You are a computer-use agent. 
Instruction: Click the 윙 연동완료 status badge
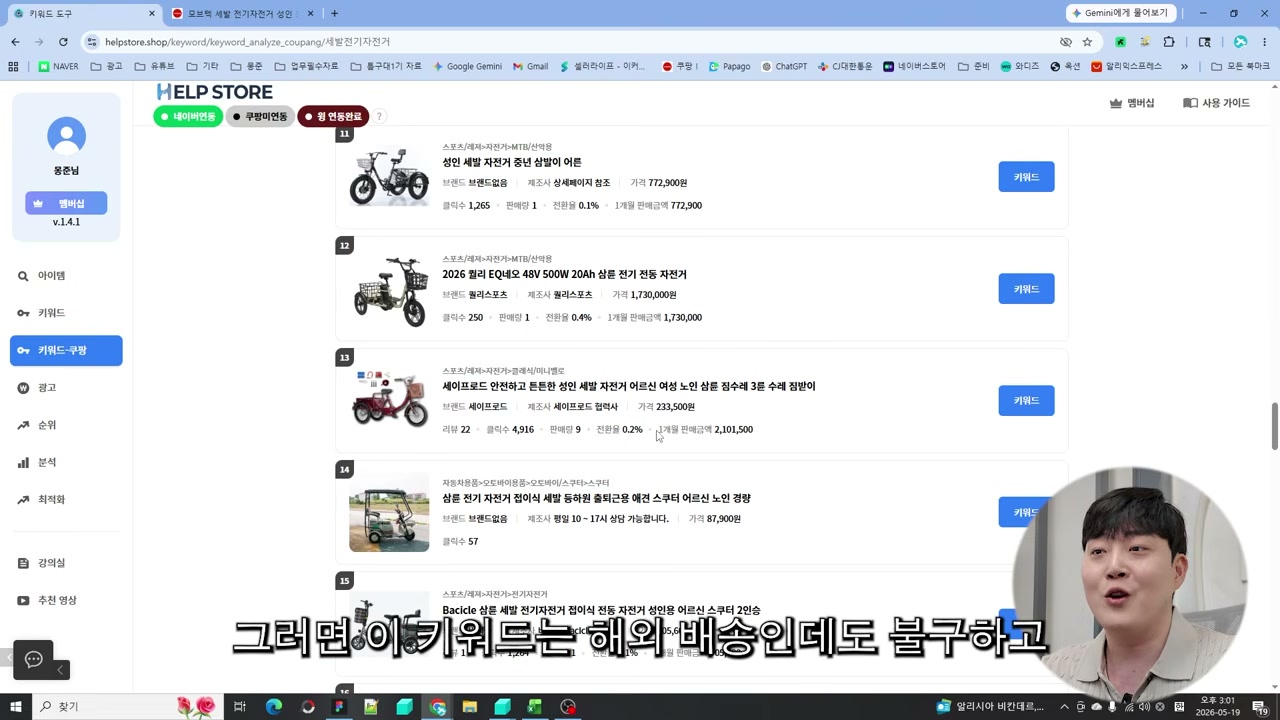pyautogui.click(x=333, y=116)
